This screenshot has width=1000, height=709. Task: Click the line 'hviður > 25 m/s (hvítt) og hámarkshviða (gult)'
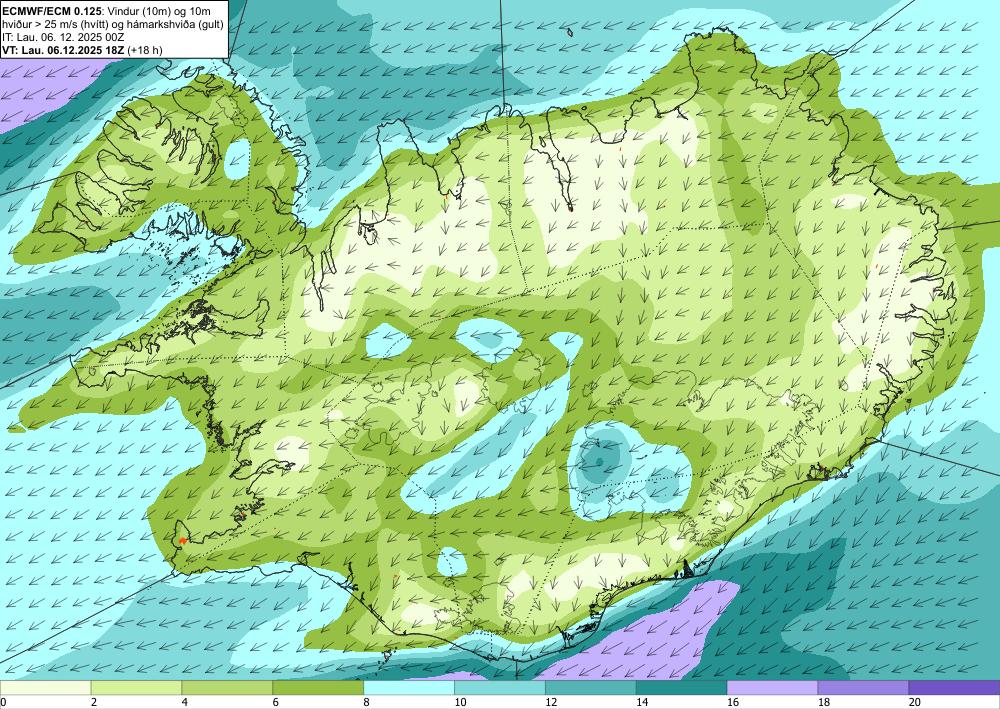click(x=113, y=24)
